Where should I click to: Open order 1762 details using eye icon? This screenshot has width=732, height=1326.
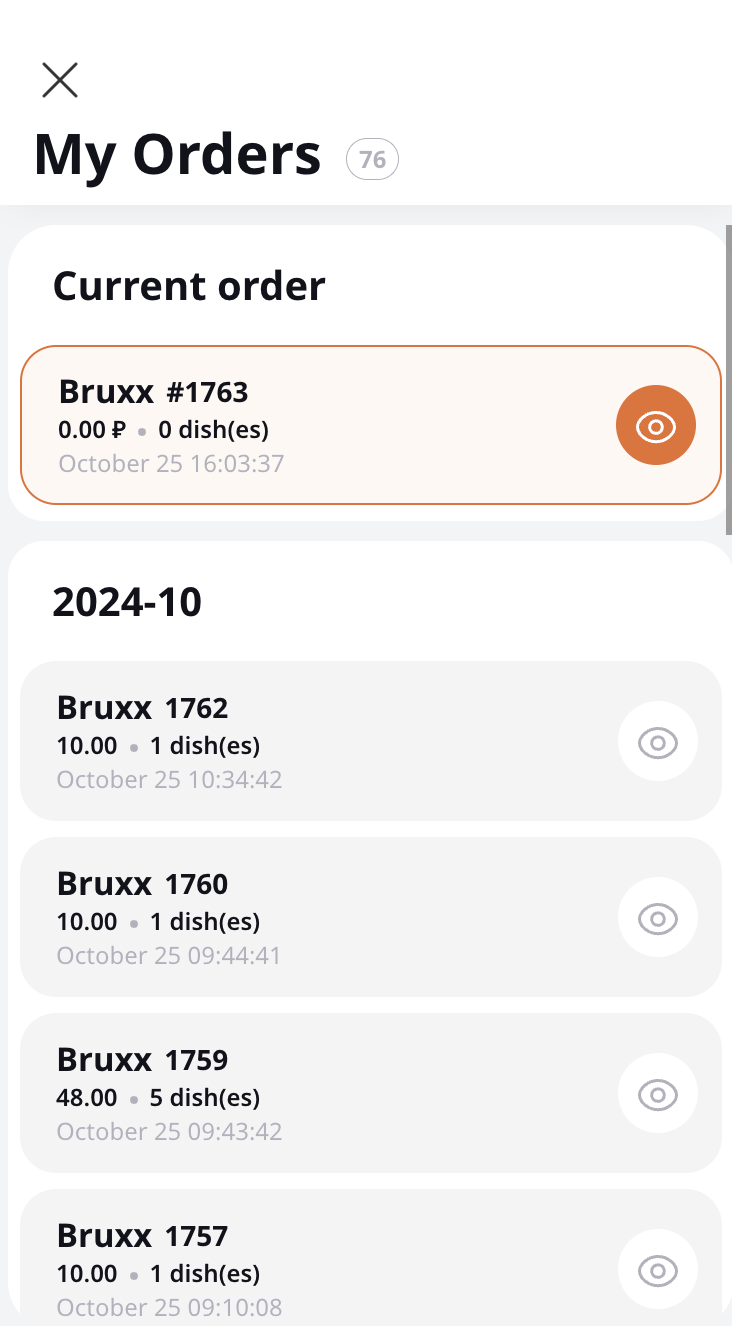tap(658, 742)
